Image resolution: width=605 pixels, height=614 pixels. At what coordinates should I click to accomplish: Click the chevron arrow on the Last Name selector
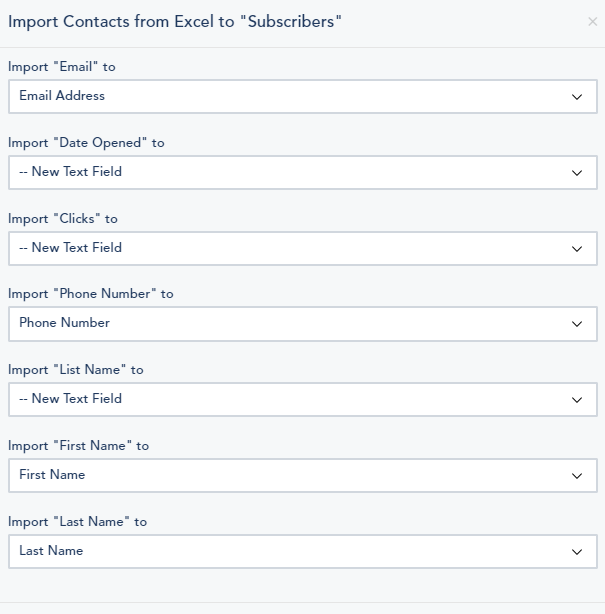coord(577,552)
